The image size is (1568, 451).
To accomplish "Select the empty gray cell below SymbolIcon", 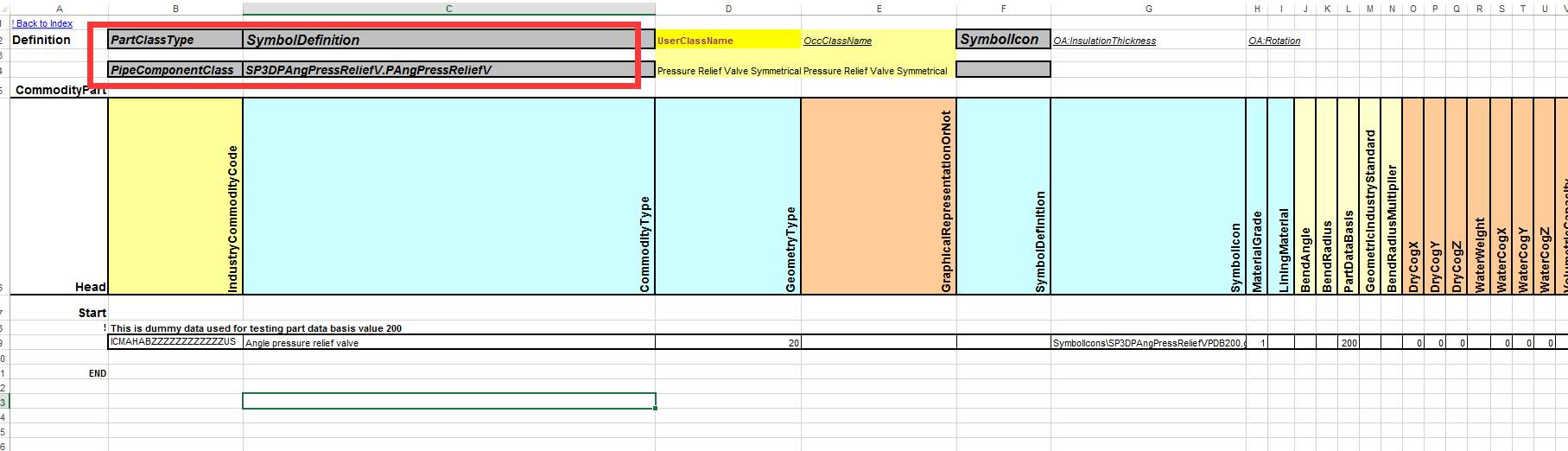I will (1004, 69).
